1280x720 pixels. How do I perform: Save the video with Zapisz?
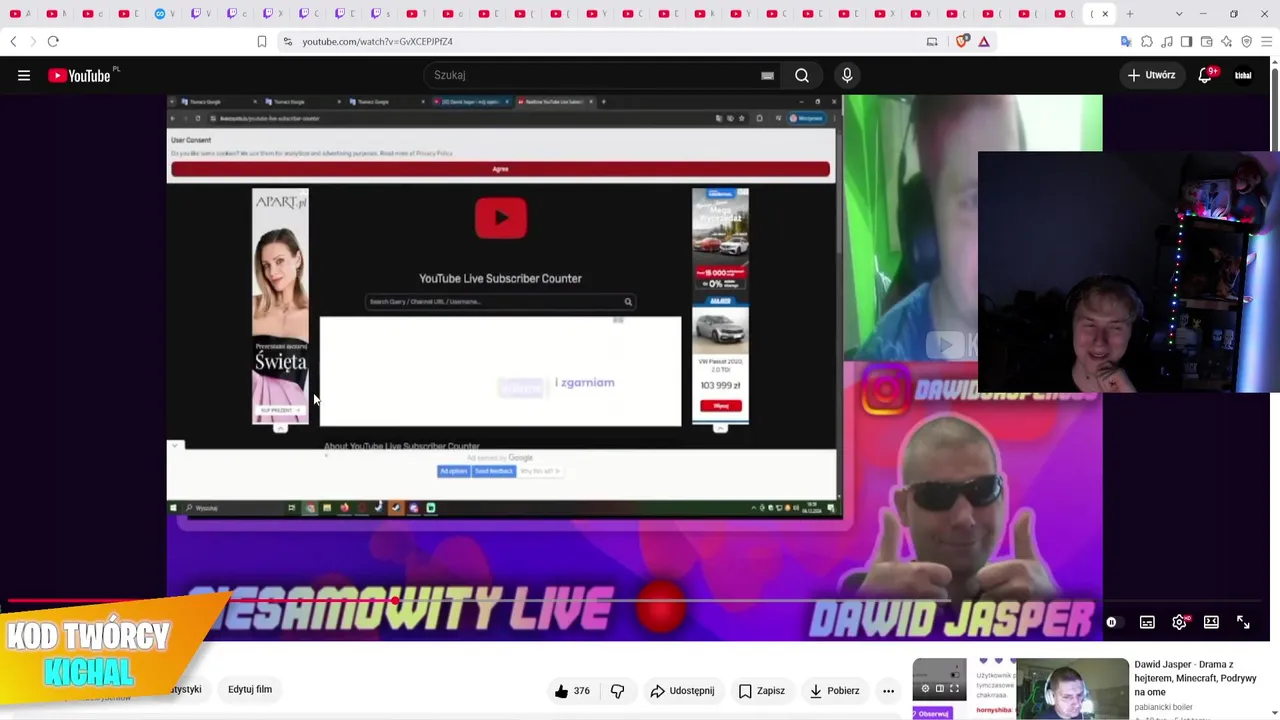tap(761, 691)
